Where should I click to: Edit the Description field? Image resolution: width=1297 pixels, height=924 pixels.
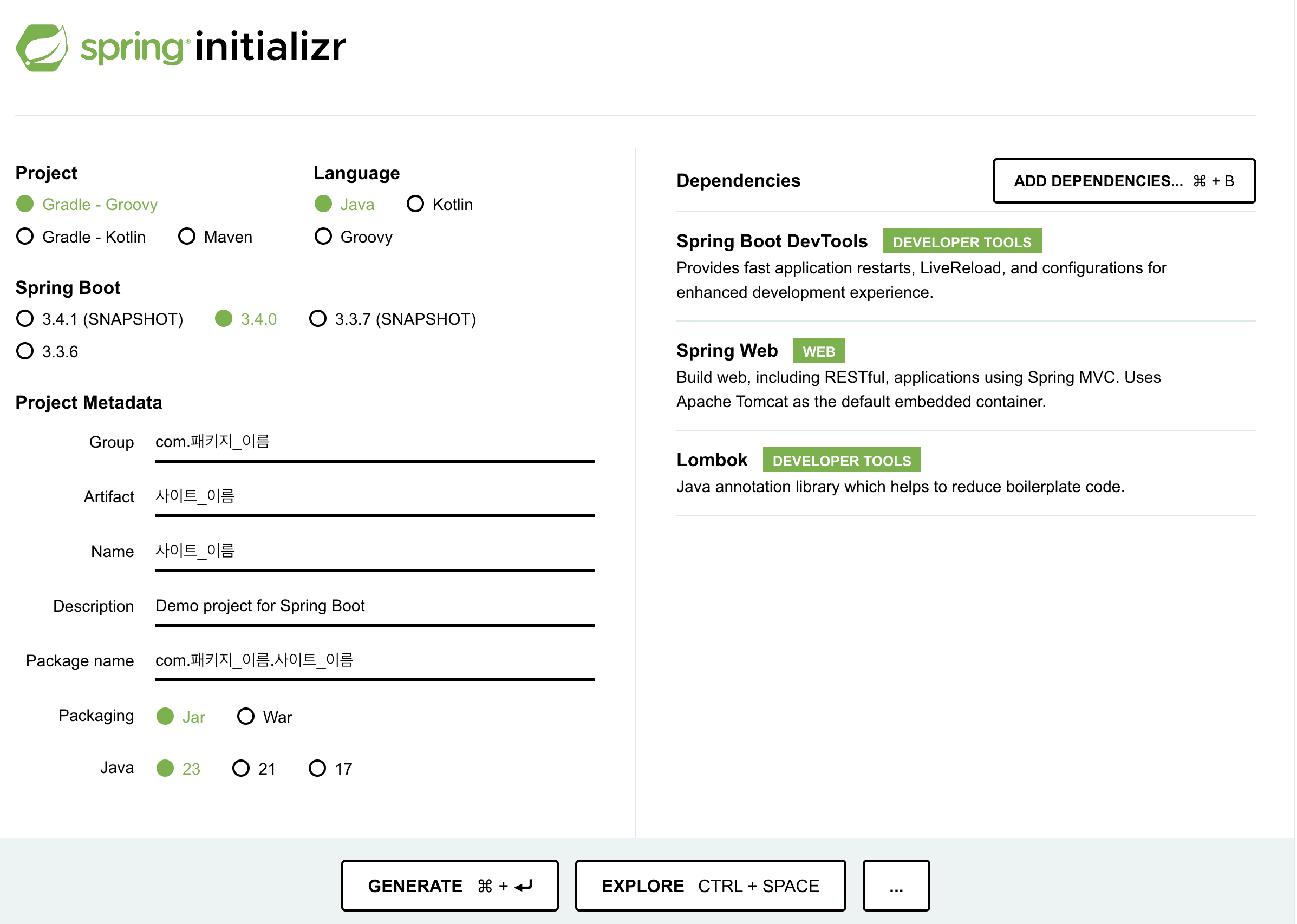[x=374, y=606]
